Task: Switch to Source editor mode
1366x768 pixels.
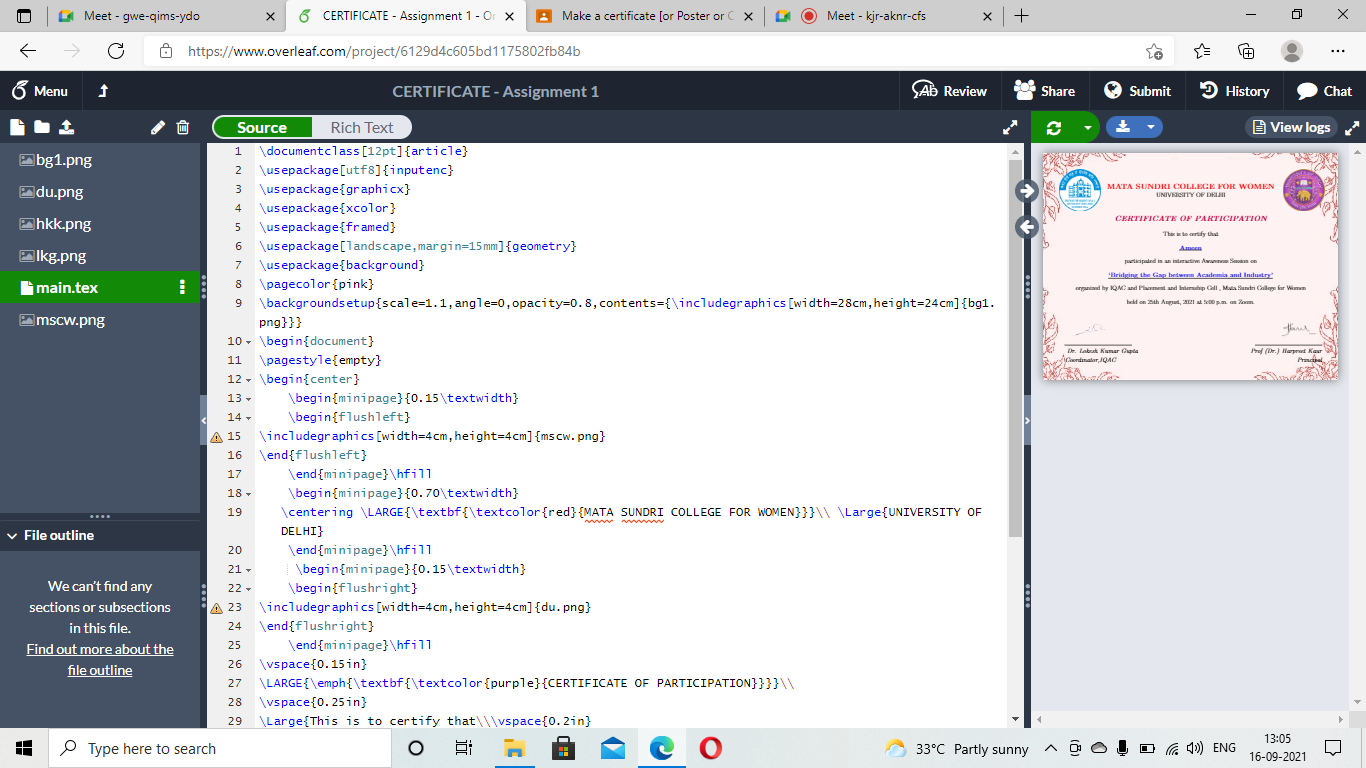Action: pyautogui.click(x=262, y=127)
